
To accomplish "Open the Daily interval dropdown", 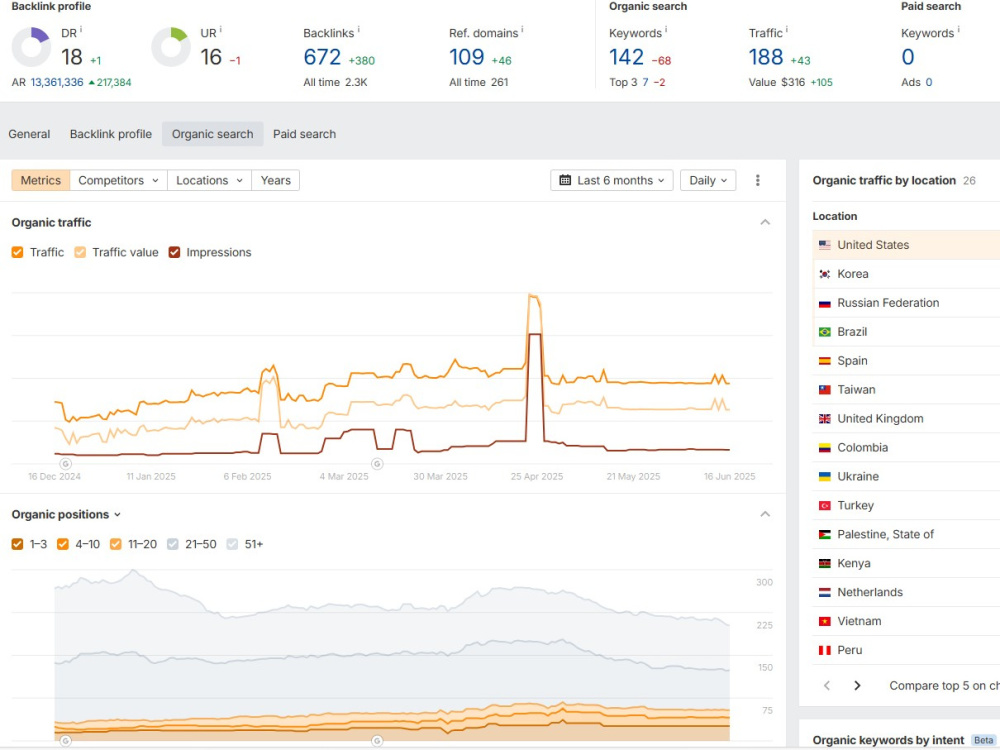I will coord(708,180).
